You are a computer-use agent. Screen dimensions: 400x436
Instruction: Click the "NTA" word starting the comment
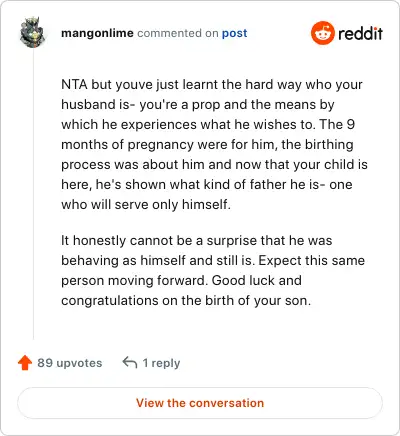click(74, 84)
